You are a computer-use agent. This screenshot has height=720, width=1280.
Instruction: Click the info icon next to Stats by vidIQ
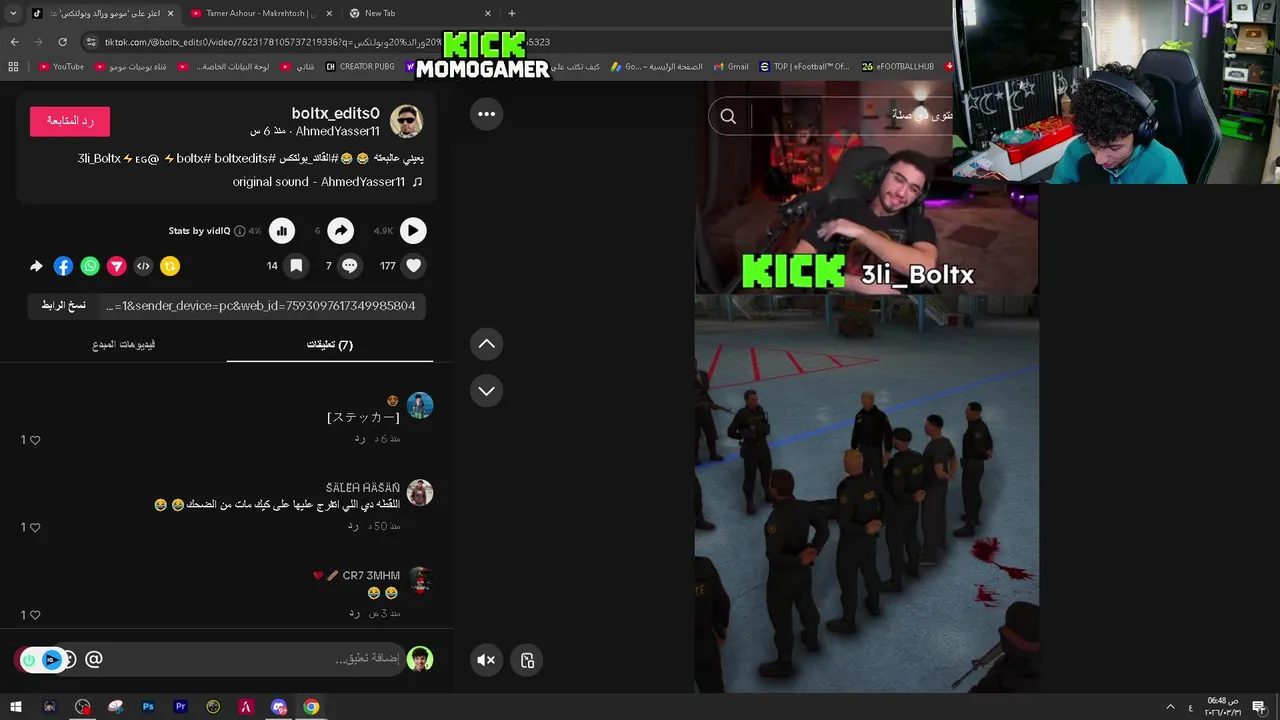tap(239, 231)
